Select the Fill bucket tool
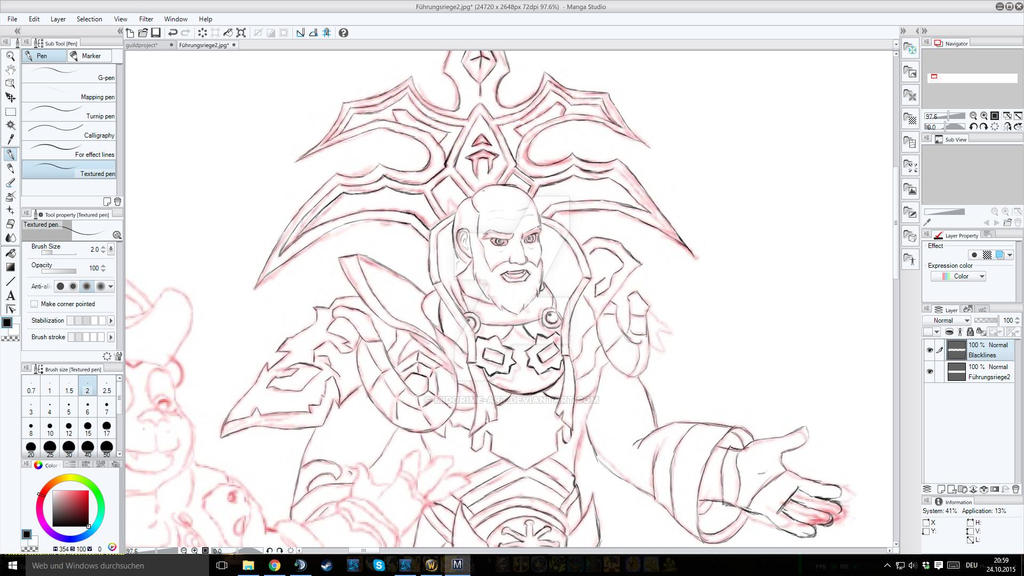Screen dimensions: 1024x576 click(x=10, y=253)
